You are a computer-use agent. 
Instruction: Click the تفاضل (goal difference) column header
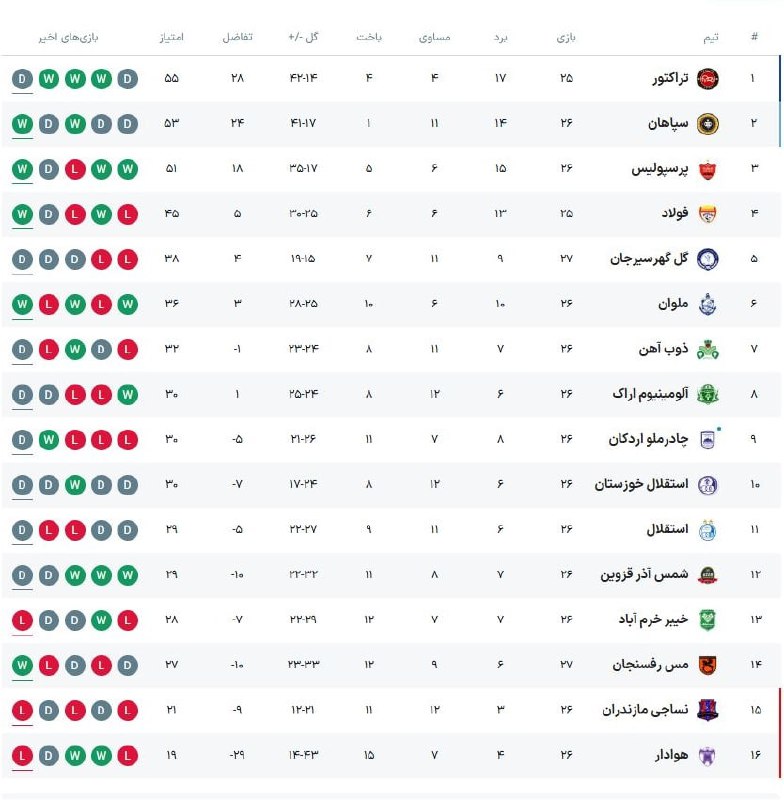pos(237,38)
